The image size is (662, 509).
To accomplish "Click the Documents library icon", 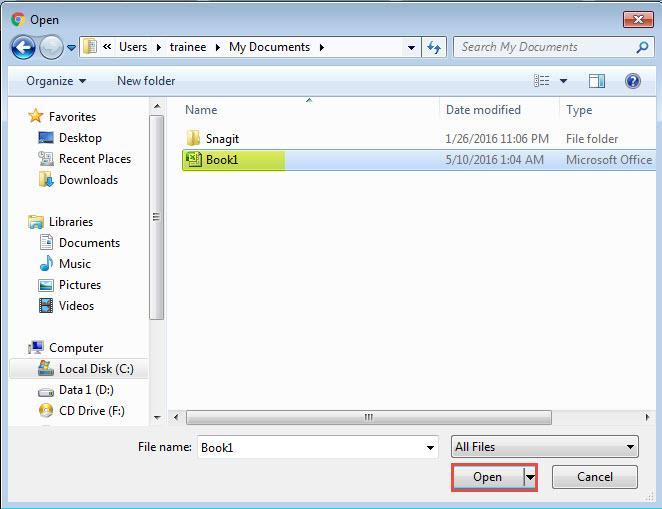I will pyautogui.click(x=46, y=243).
